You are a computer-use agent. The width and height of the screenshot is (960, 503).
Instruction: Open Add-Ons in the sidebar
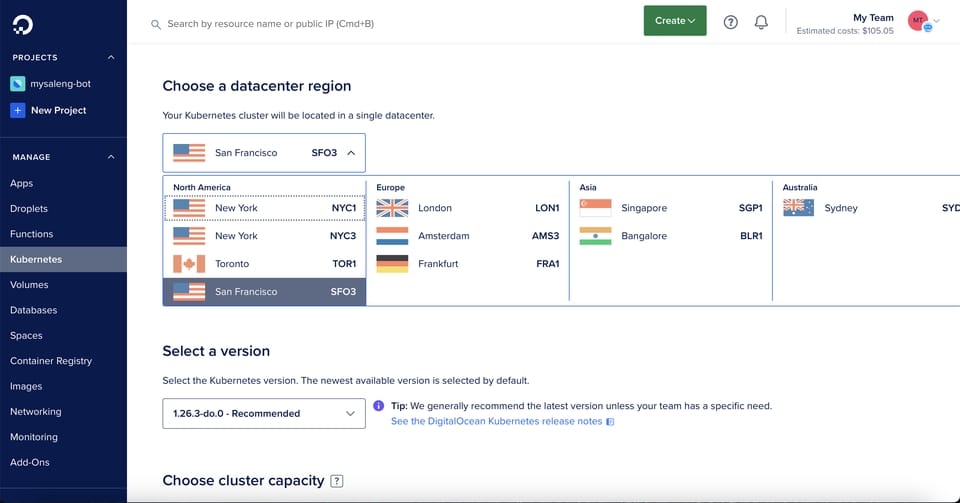coord(29,463)
